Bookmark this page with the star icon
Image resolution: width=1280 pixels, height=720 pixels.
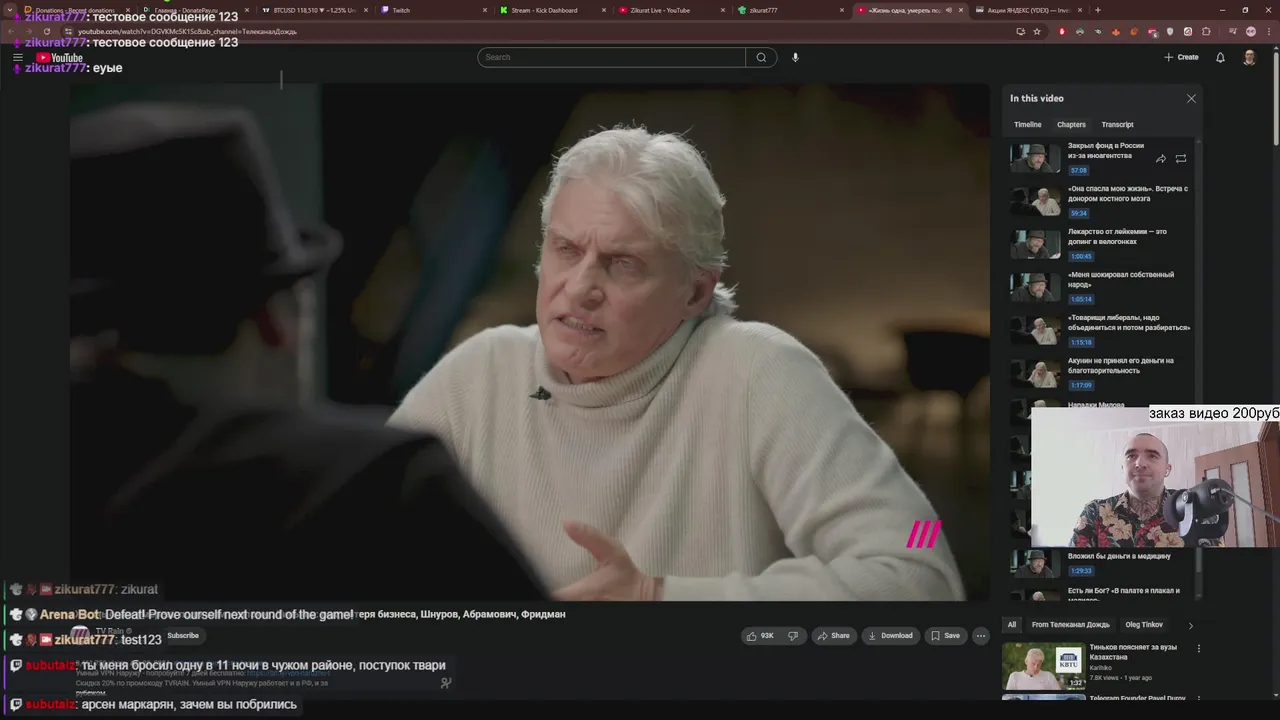point(1037,31)
